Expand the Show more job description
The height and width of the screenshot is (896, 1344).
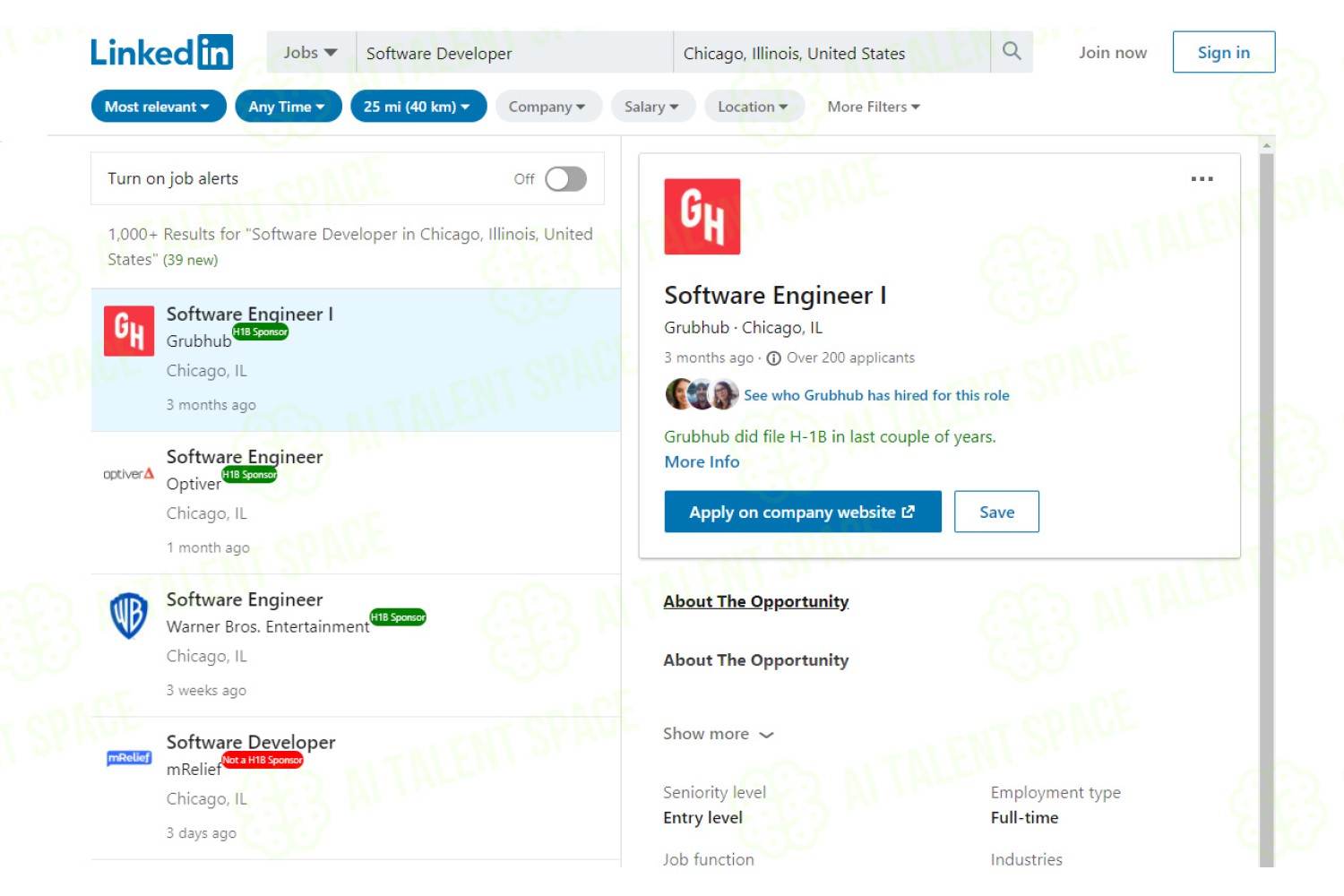click(x=719, y=734)
